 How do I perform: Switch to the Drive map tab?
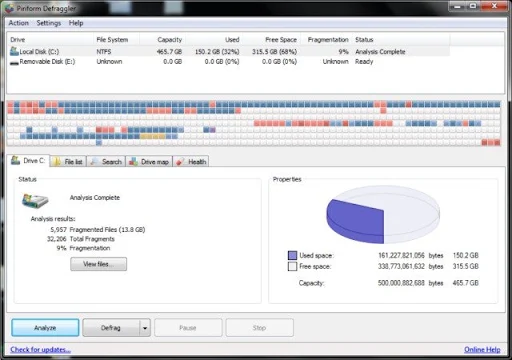coord(149,162)
